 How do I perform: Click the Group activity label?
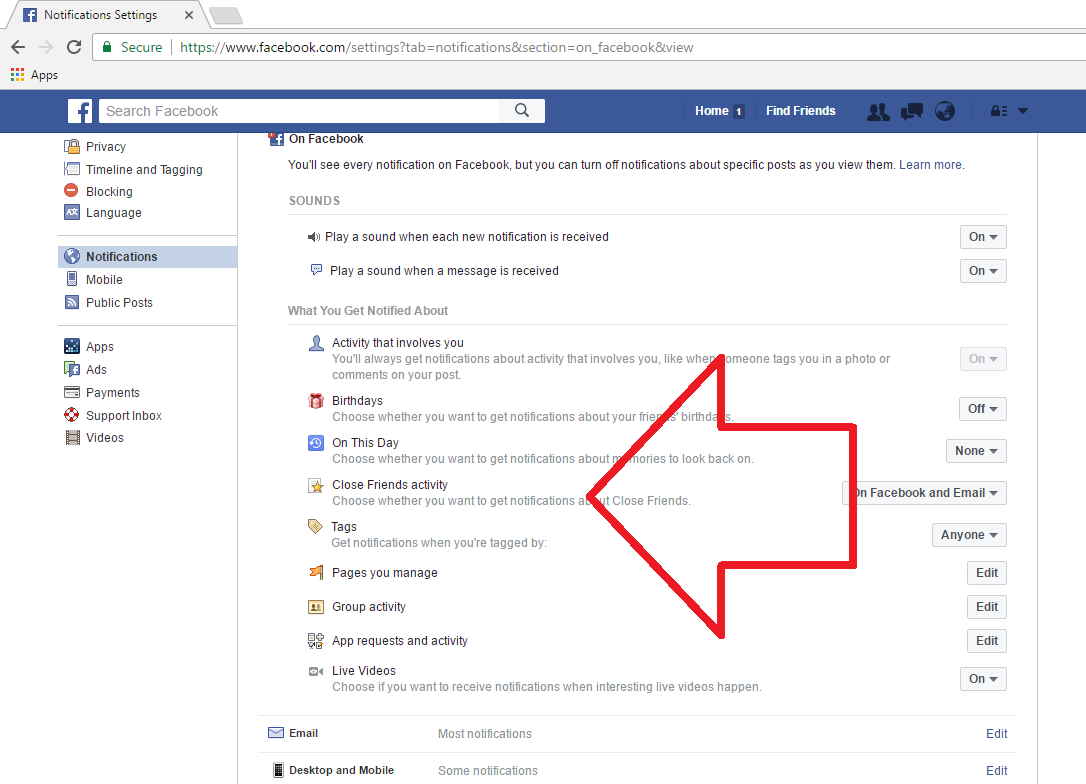368,607
